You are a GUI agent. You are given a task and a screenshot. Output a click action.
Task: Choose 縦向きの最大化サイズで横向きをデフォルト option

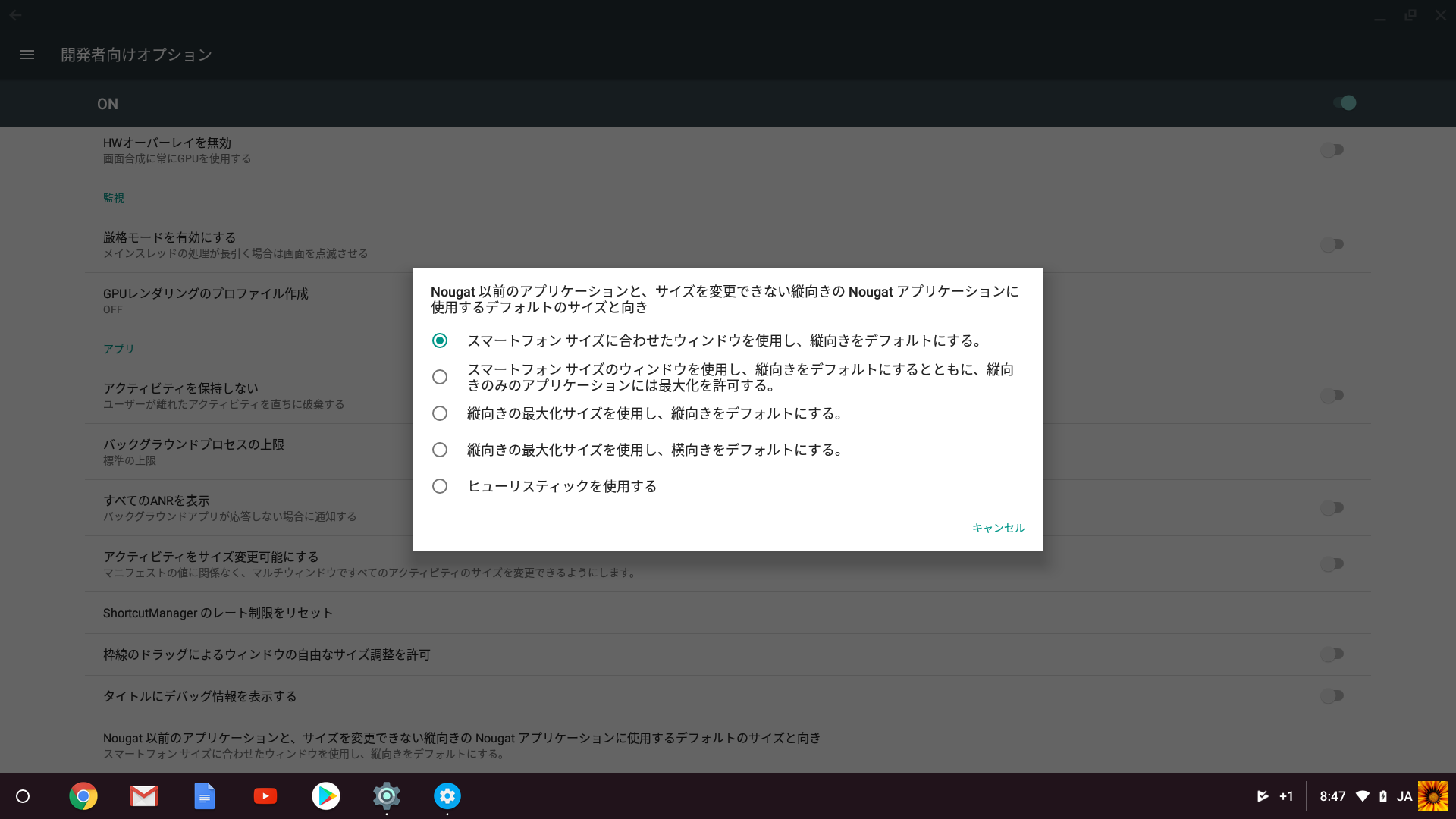coord(440,449)
